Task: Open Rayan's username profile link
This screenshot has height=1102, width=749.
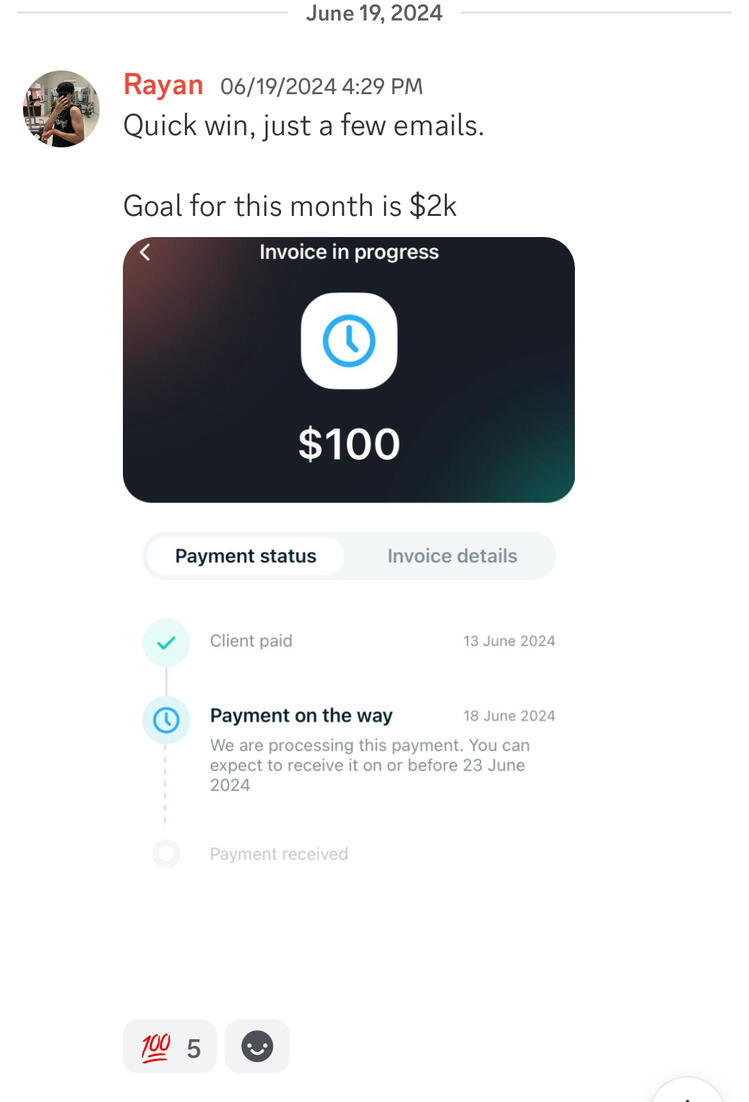Action: coord(163,85)
